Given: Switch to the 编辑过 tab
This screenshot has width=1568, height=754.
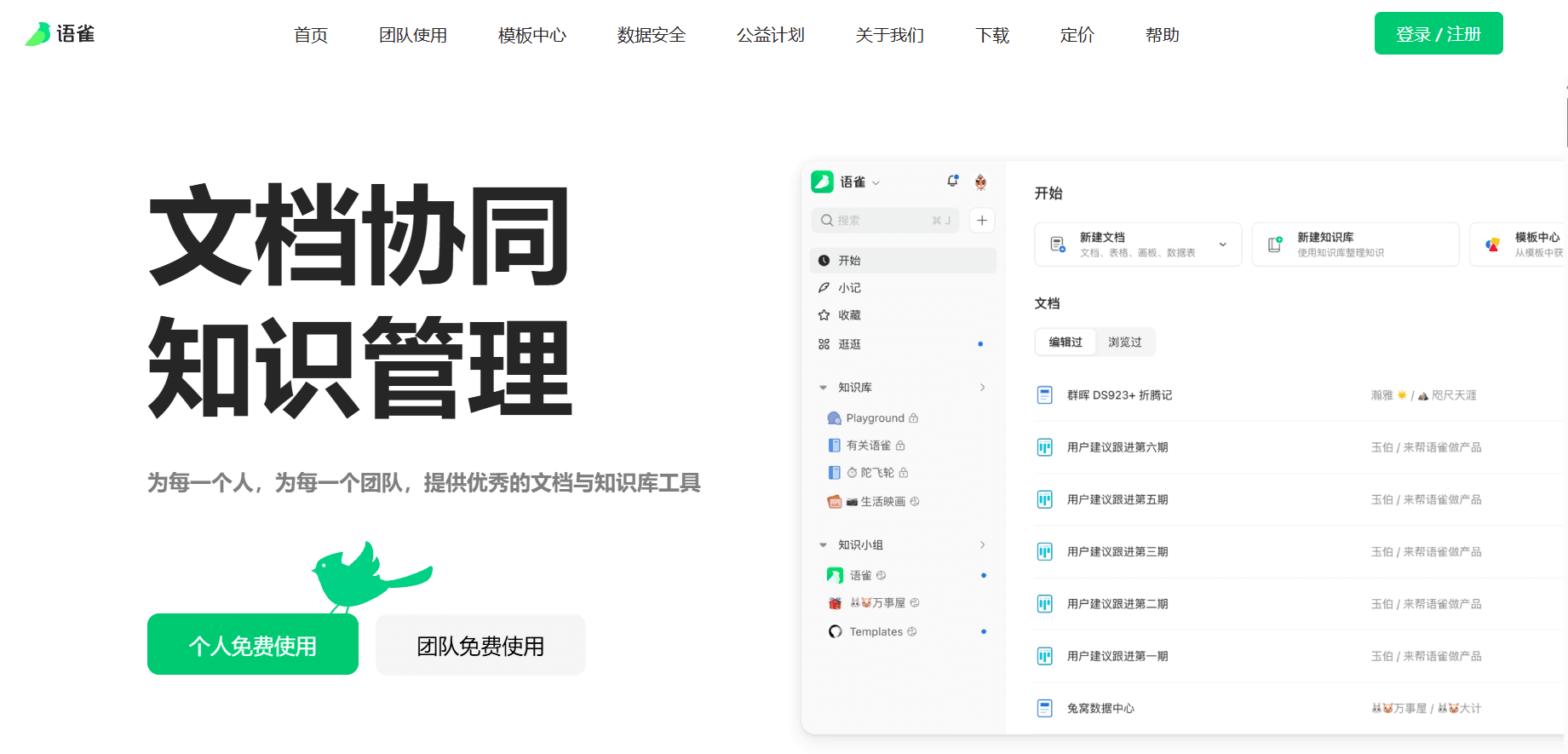Looking at the screenshot, I should point(1065,342).
